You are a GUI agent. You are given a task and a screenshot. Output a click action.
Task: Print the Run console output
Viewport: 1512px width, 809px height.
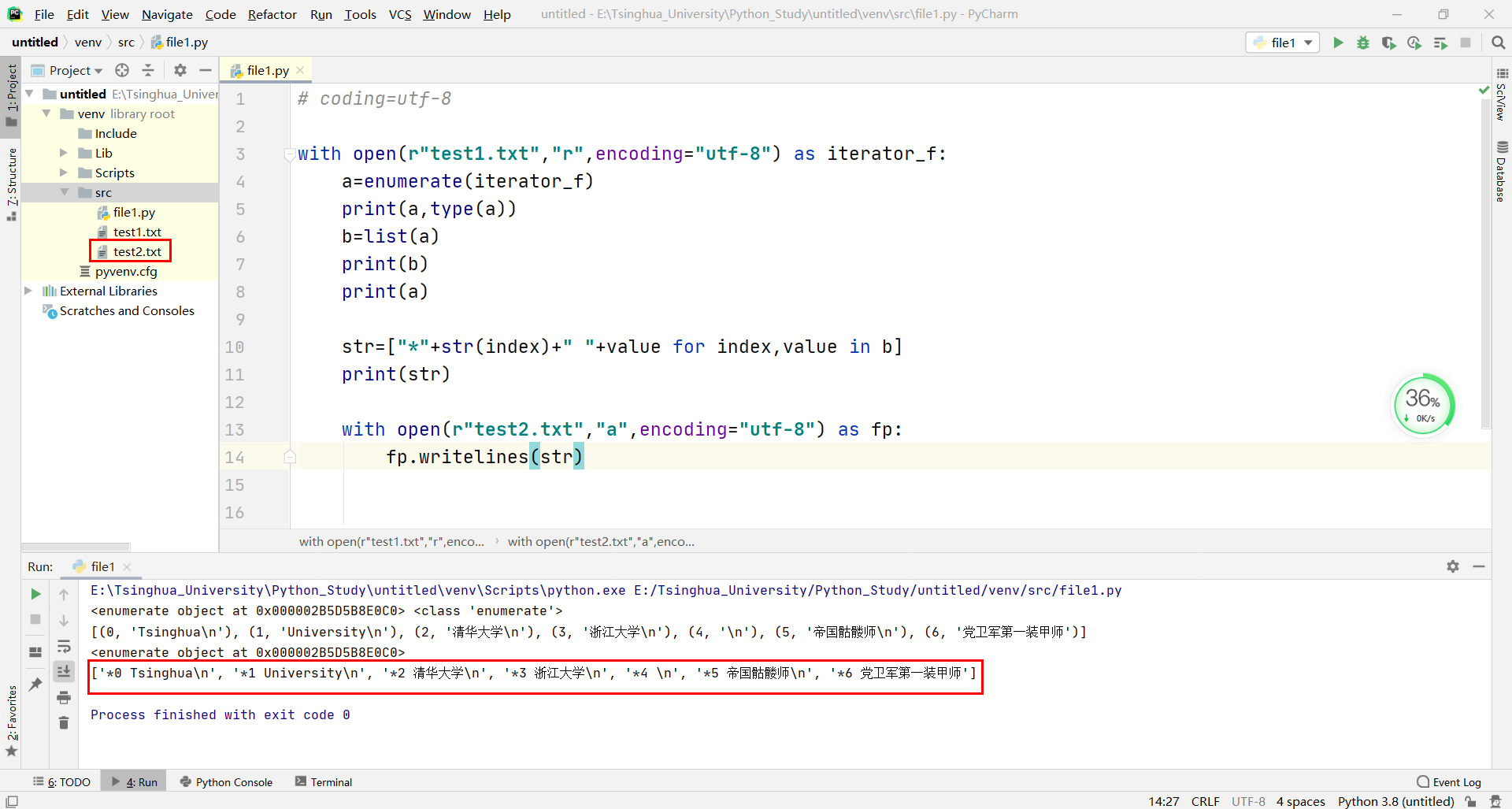(64, 697)
